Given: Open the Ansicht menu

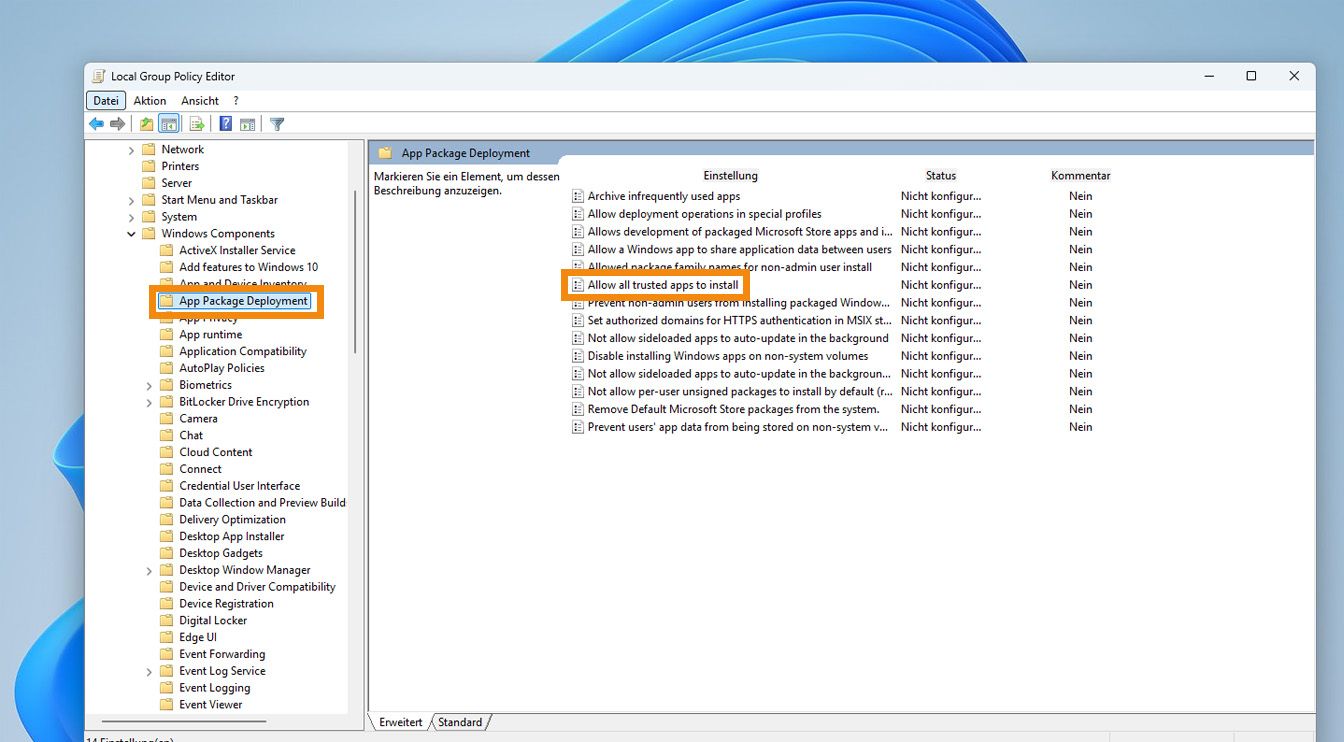Looking at the screenshot, I should coord(200,100).
